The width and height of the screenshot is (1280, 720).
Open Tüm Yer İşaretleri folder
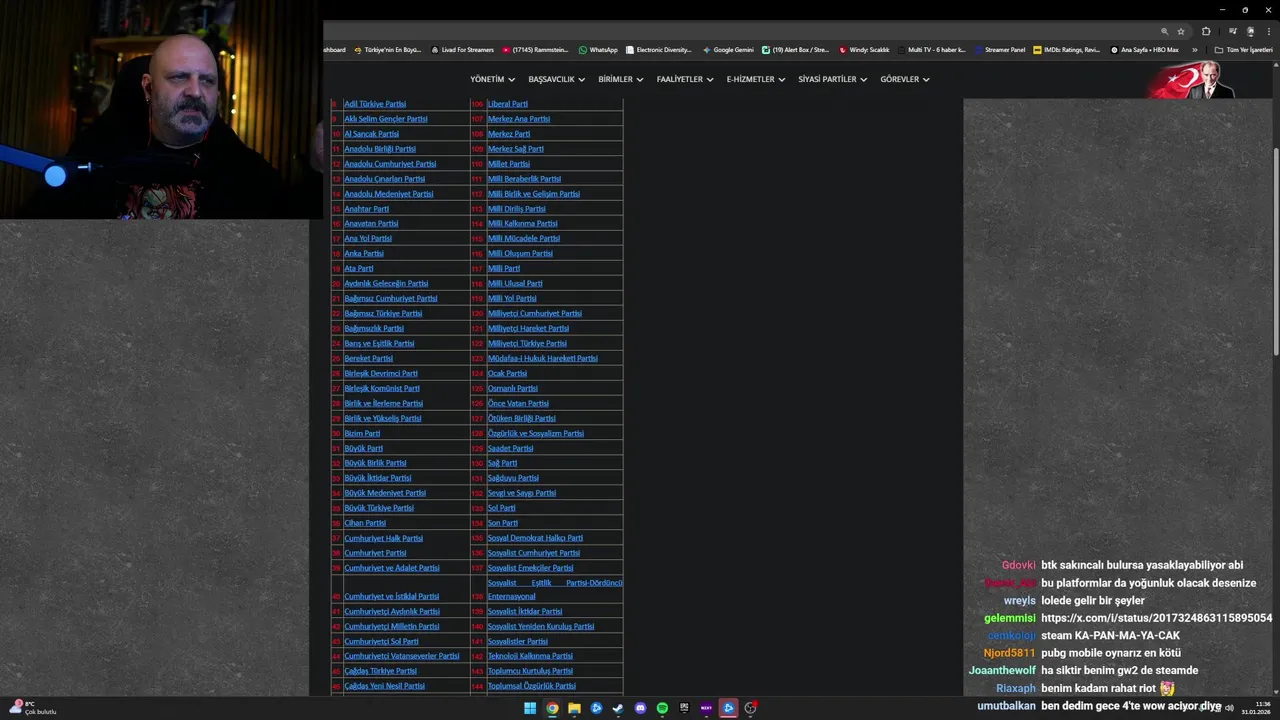click(1243, 50)
